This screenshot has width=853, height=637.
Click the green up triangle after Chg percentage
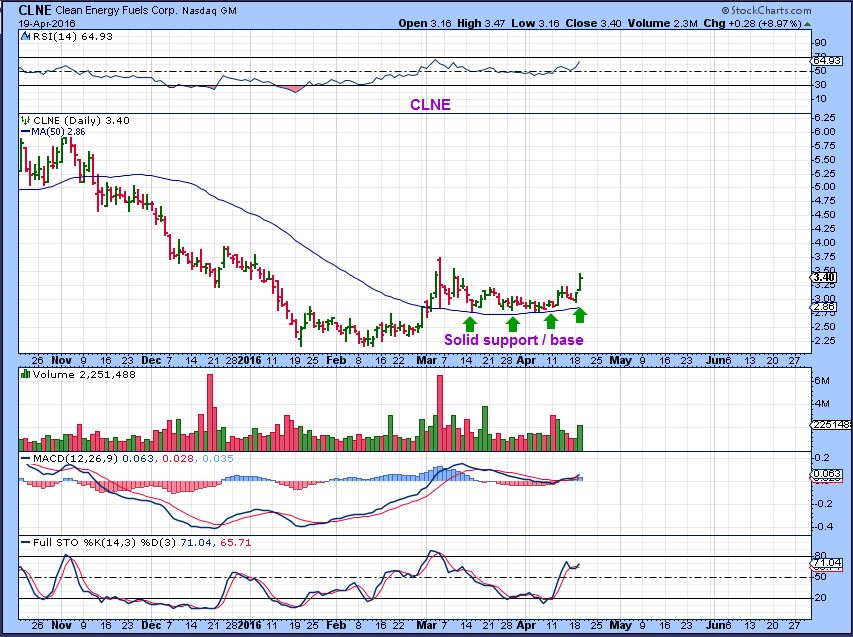[x=808, y=23]
